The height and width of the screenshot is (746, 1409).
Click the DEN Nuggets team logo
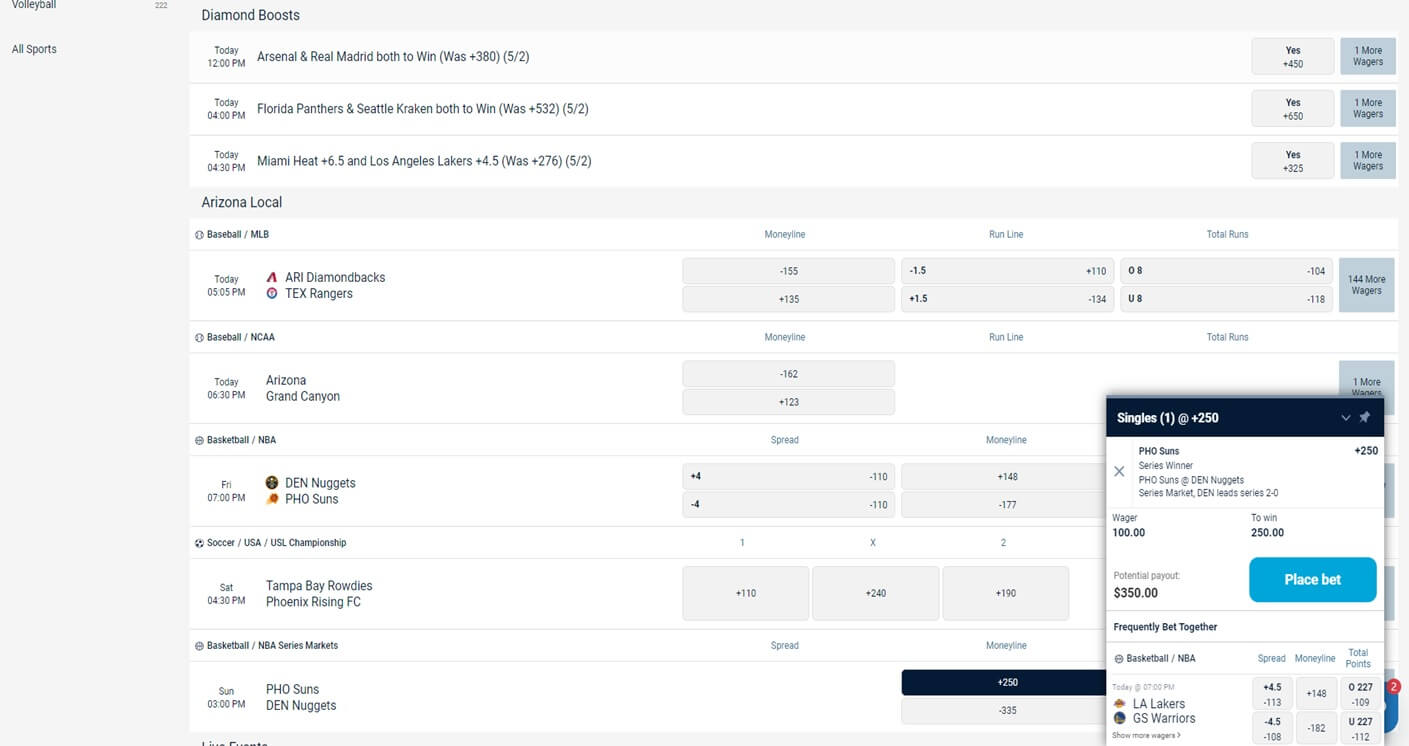coord(272,482)
